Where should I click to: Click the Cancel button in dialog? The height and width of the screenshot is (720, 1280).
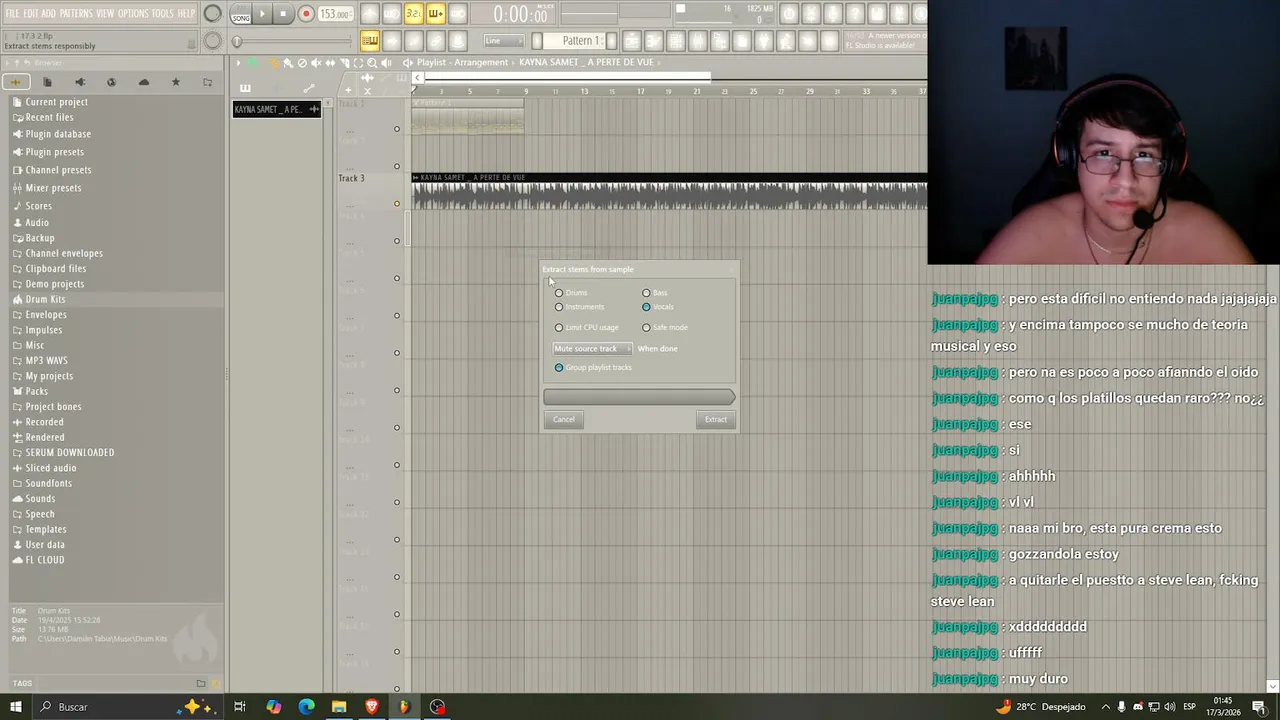[x=564, y=419]
